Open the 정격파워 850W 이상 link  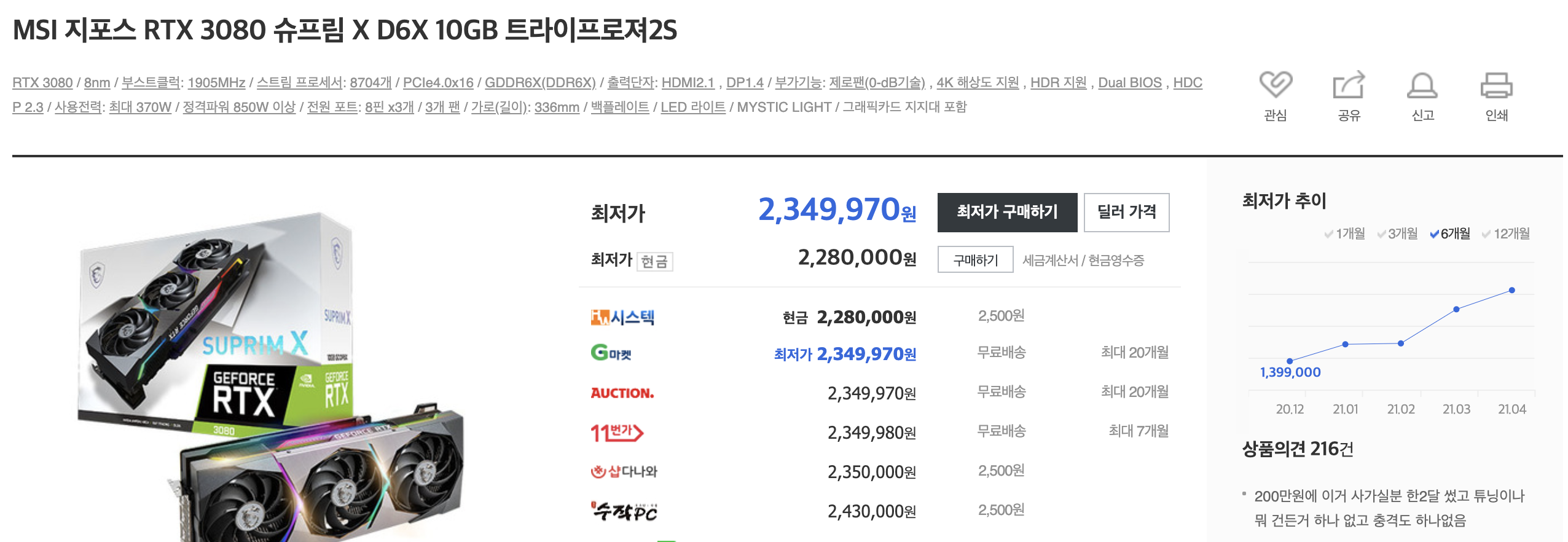[239, 108]
